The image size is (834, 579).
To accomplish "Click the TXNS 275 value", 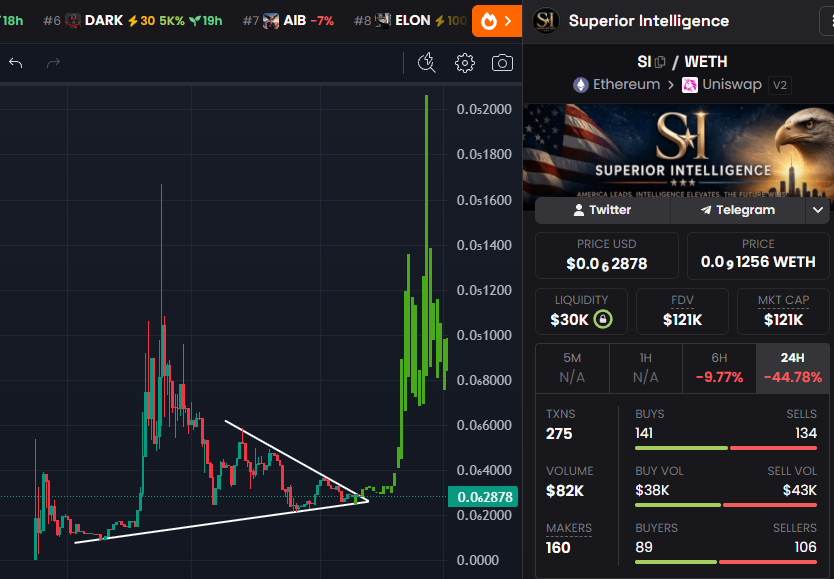I will 559,434.
